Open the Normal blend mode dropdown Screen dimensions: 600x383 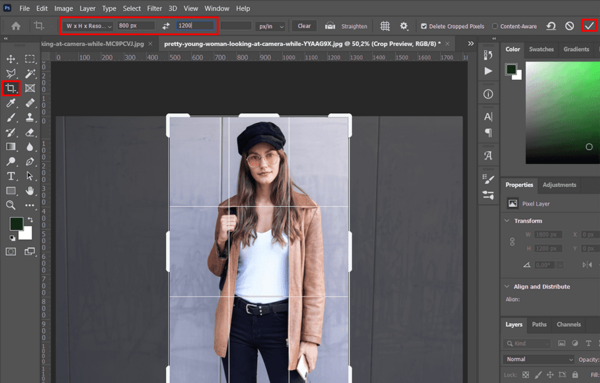539,359
